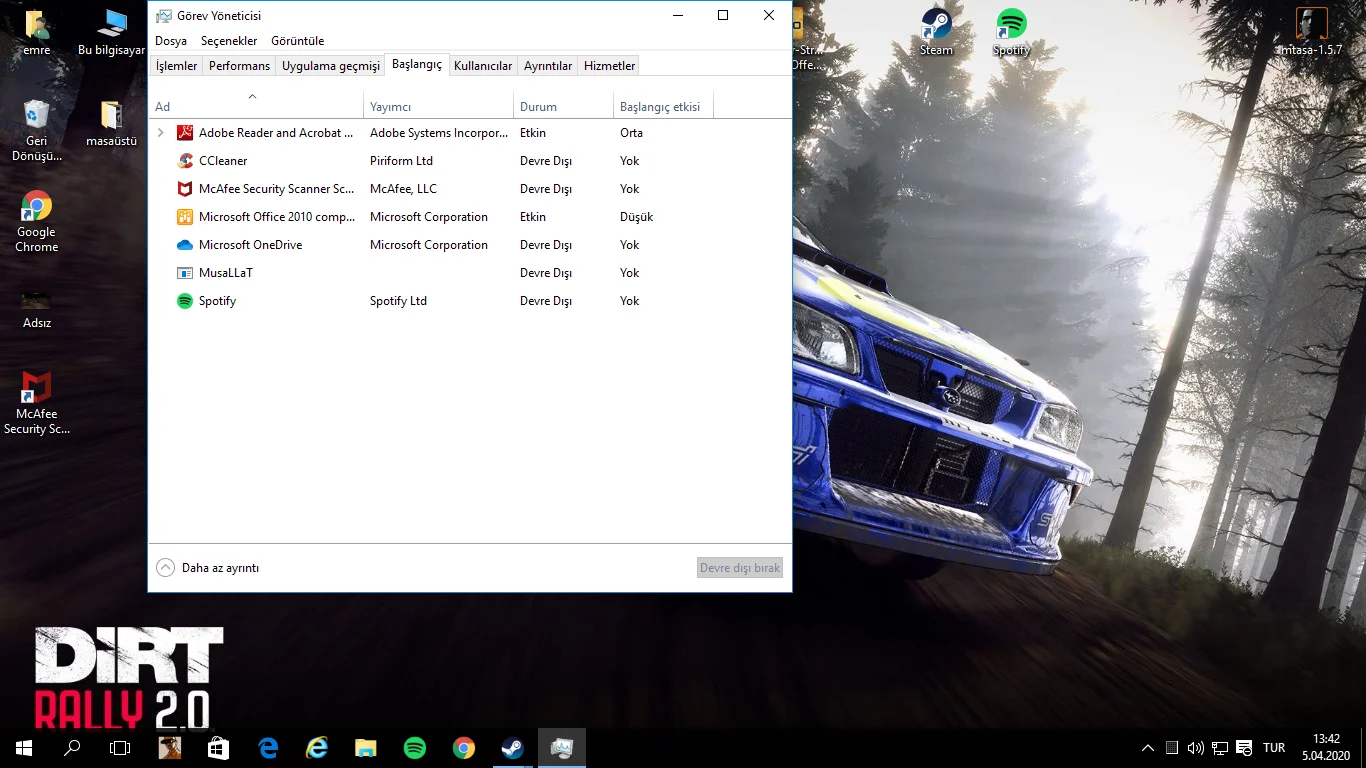
Task: Sort the list by the Durum column
Action: (x=564, y=106)
